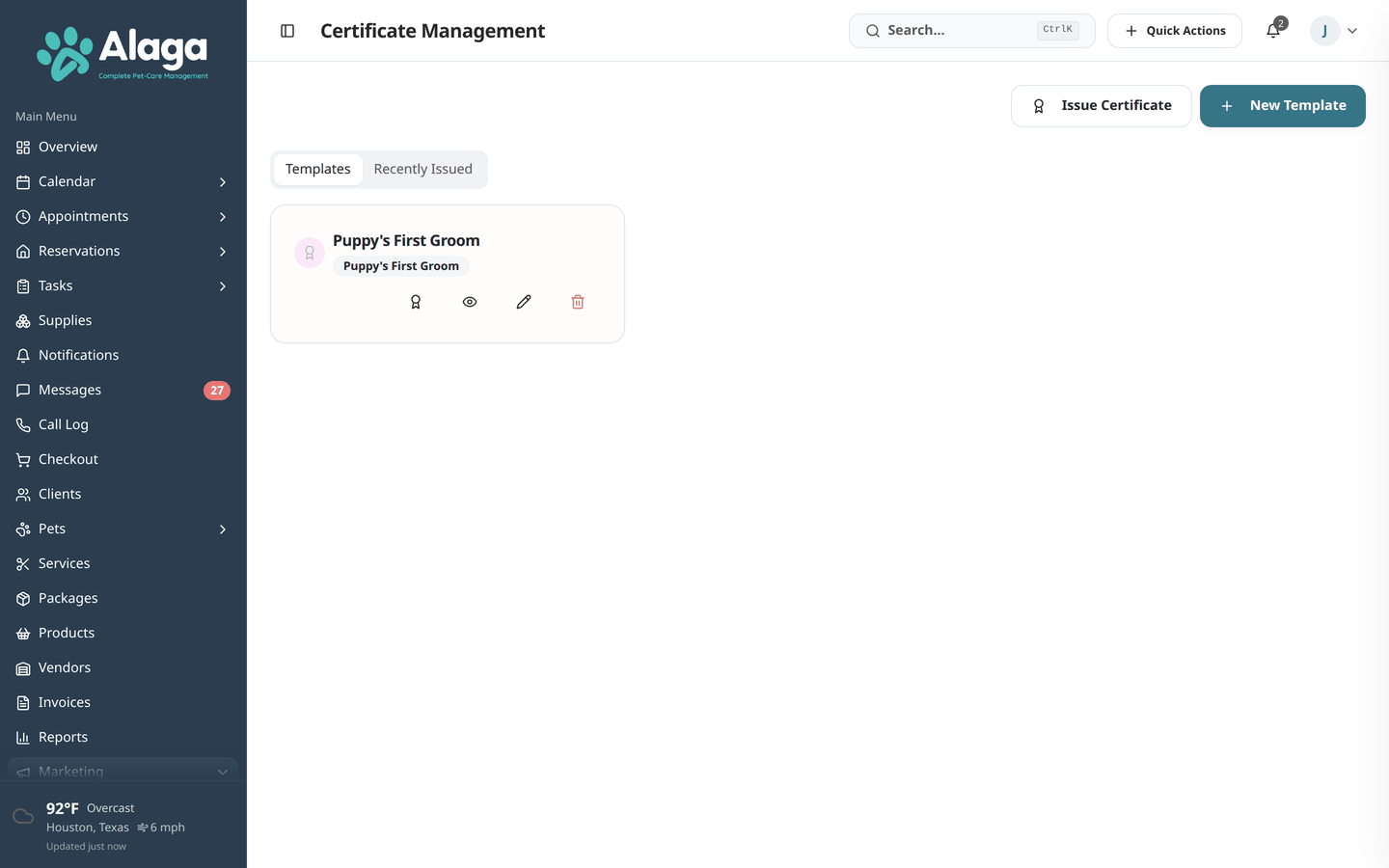Open Services page
1389x868 pixels.
123,563
